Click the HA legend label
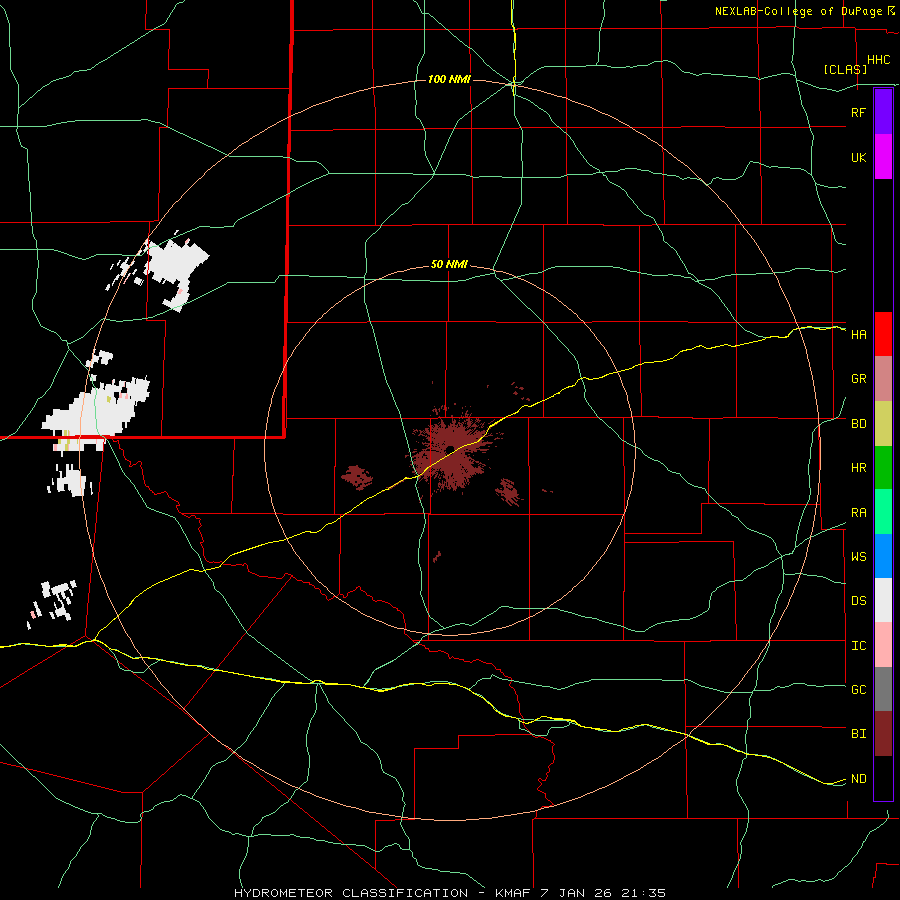 coord(858,335)
